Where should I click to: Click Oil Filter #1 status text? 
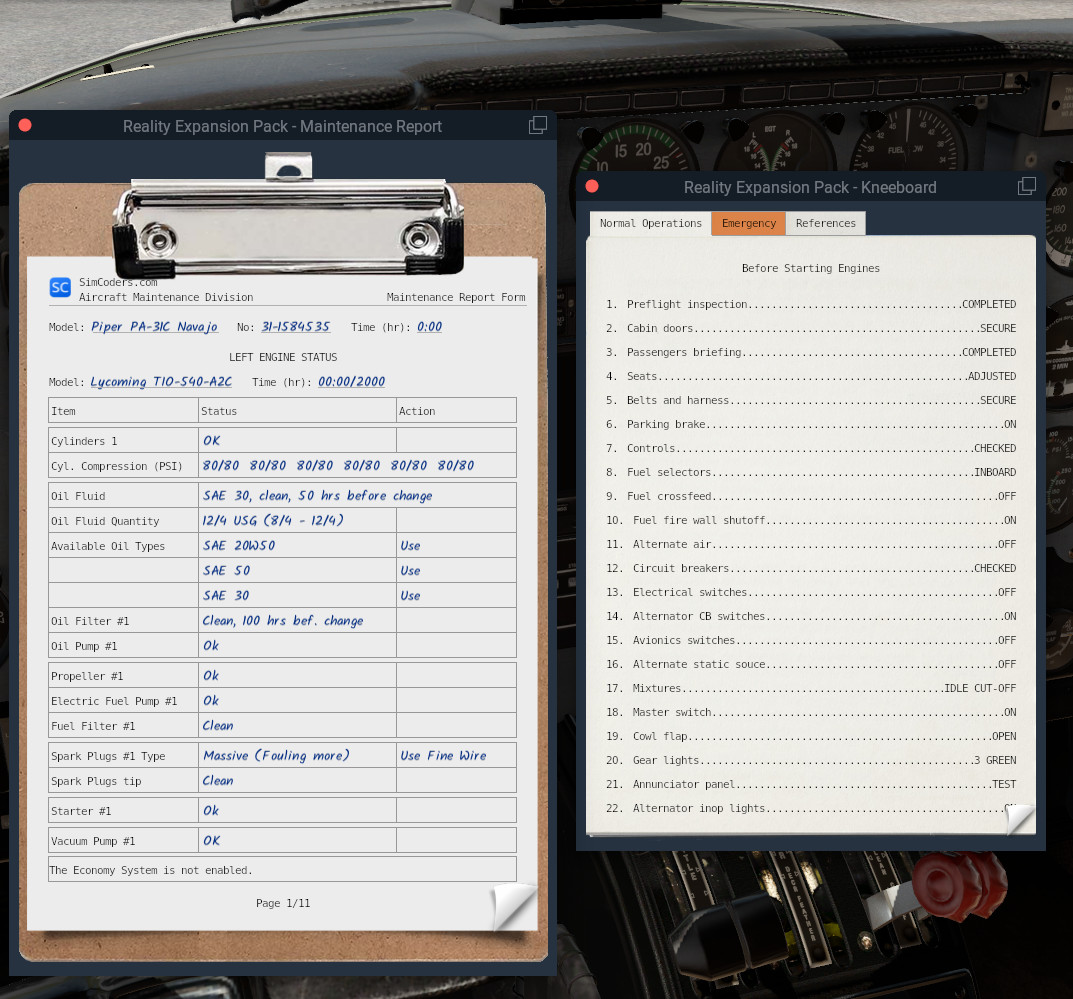(x=283, y=621)
